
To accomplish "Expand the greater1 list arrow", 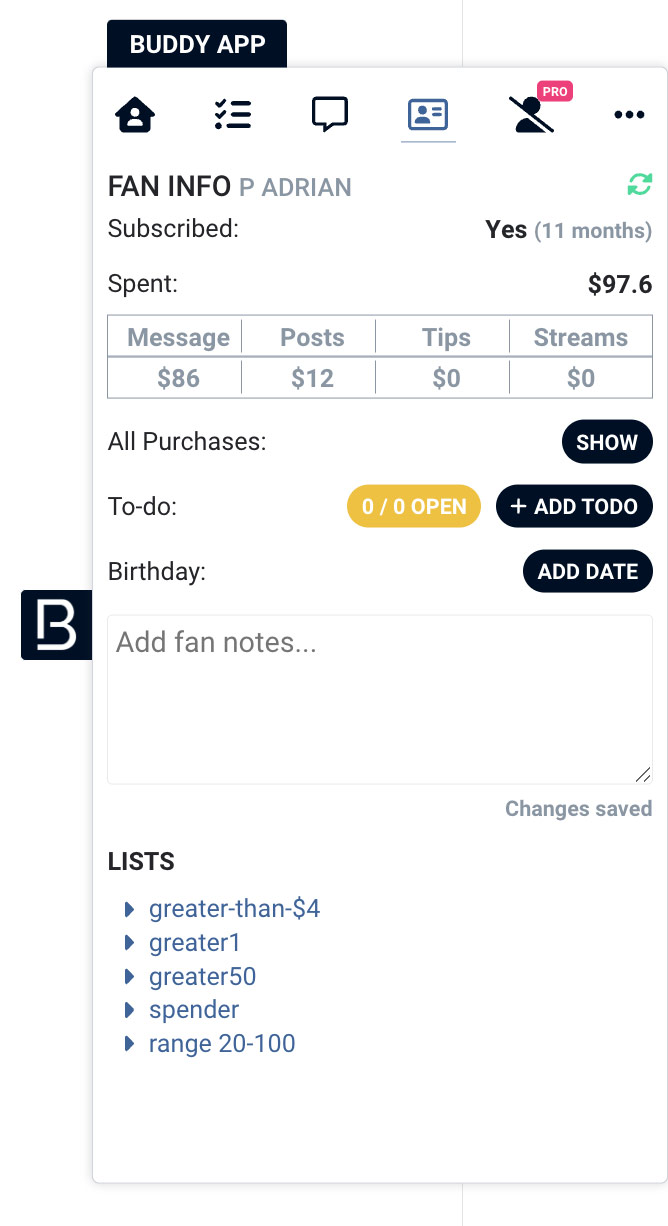I will [129, 943].
